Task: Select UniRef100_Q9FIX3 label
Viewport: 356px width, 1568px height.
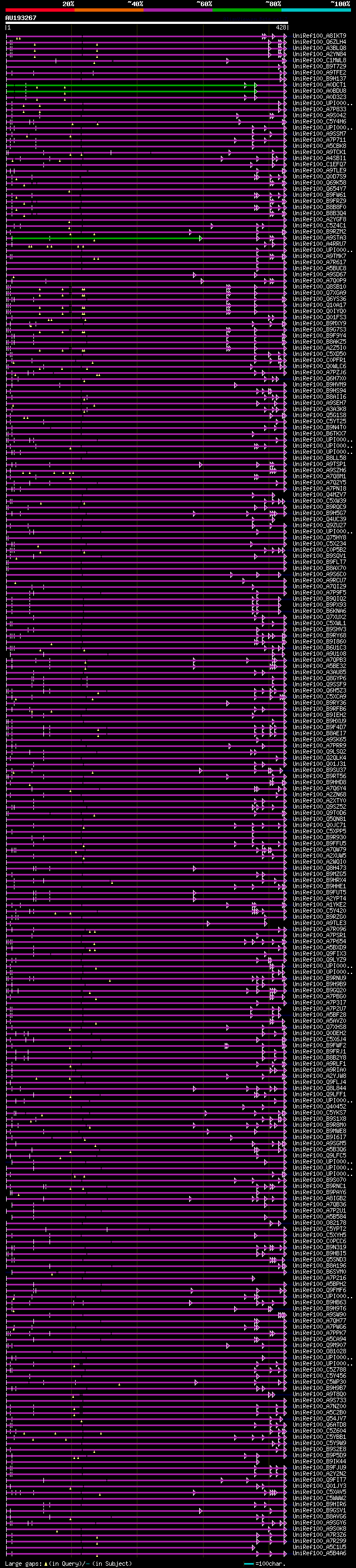Action: click(319, 954)
